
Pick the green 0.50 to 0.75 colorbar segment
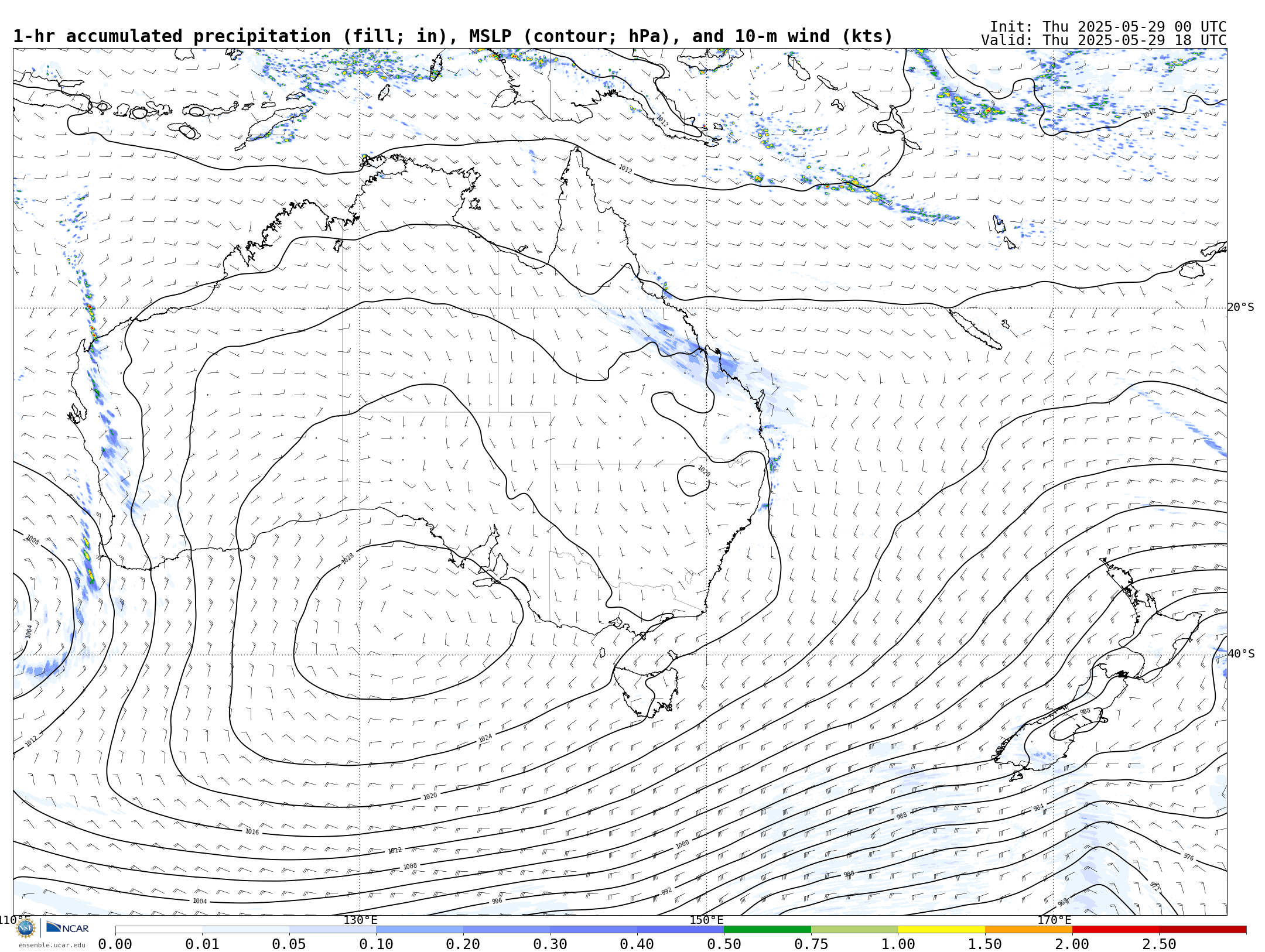[767, 930]
